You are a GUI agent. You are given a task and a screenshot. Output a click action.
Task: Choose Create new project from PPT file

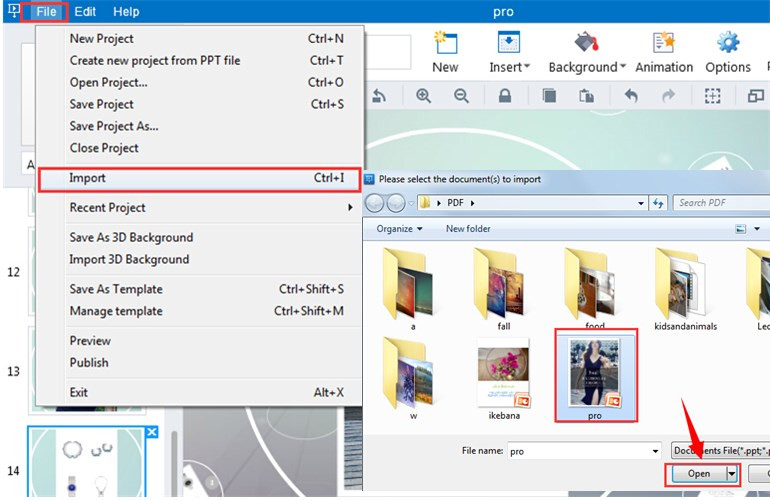click(x=155, y=60)
